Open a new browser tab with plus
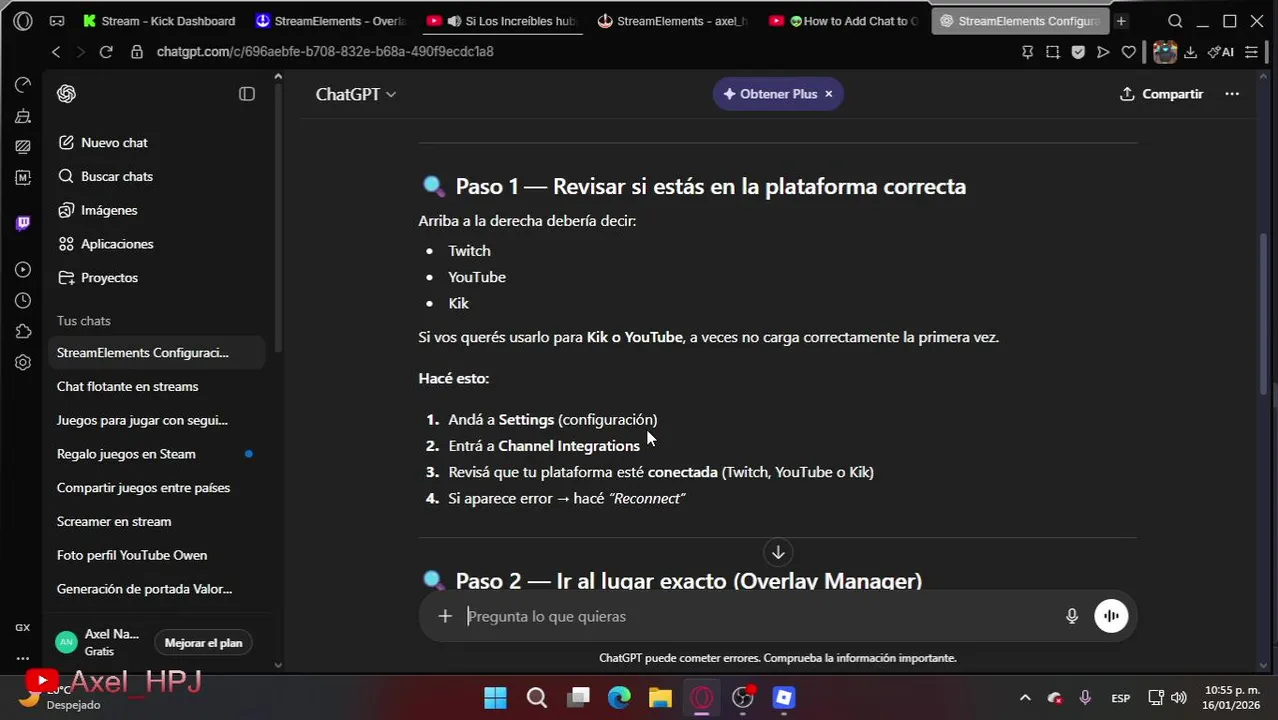The image size is (1278, 720). tap(1121, 21)
